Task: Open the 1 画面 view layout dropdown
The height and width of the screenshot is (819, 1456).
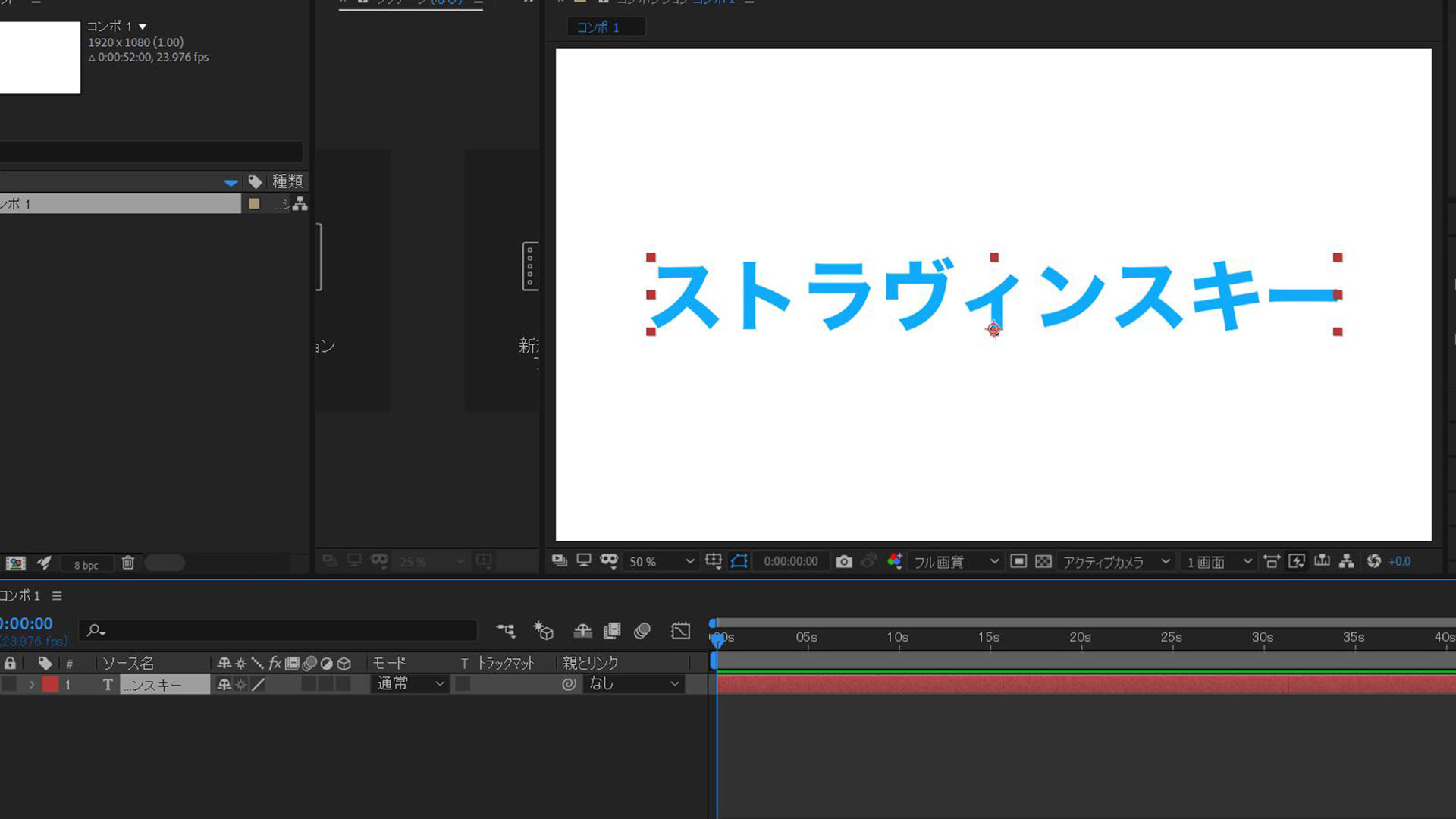Action: [1219, 562]
